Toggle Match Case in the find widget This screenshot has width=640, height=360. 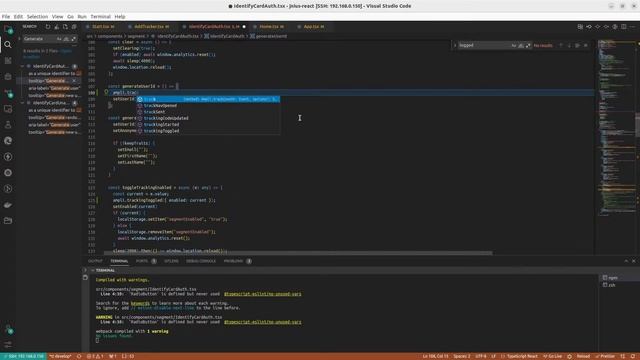(513, 45)
